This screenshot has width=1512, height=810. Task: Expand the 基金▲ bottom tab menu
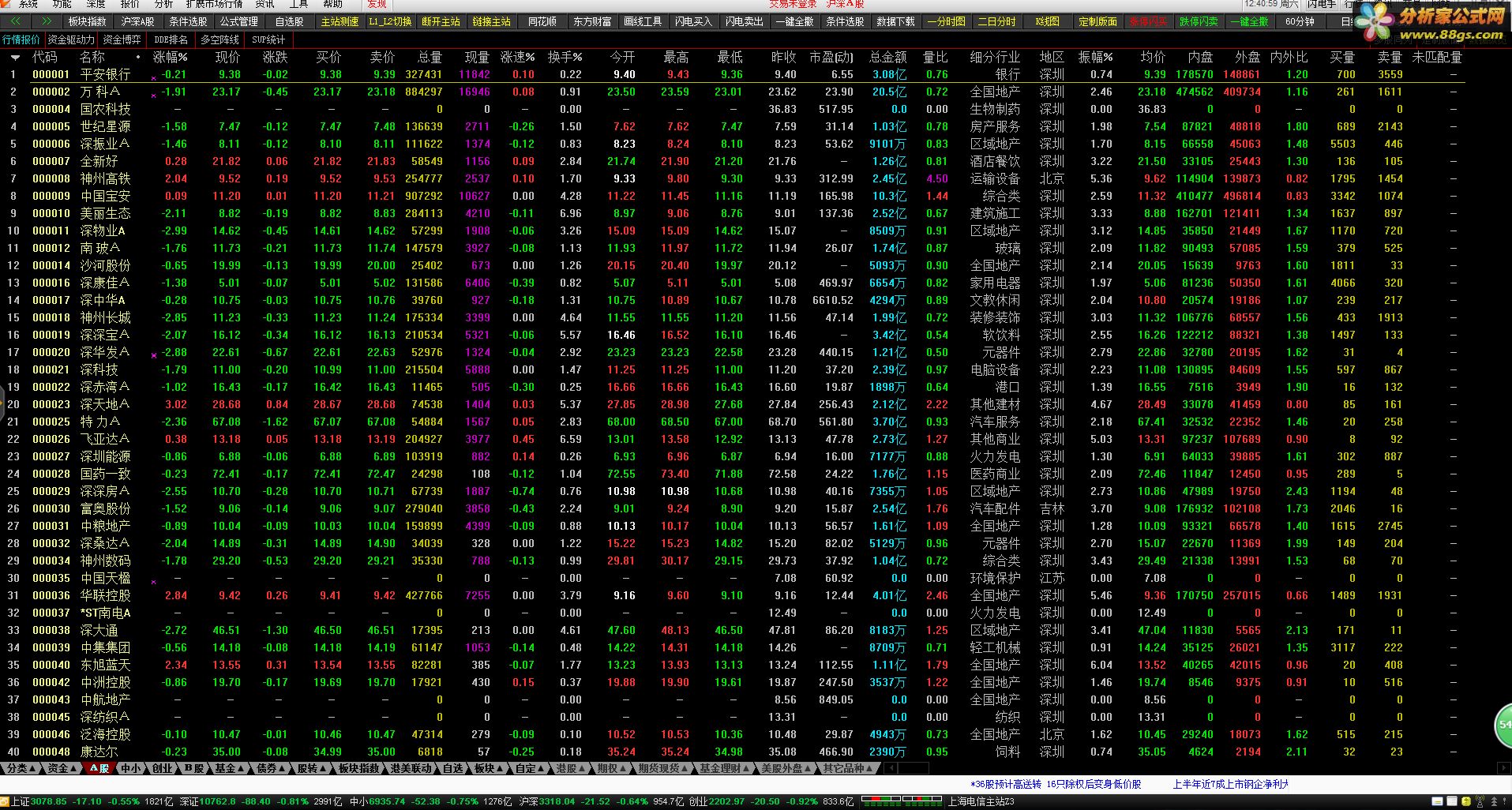pyautogui.click(x=229, y=768)
